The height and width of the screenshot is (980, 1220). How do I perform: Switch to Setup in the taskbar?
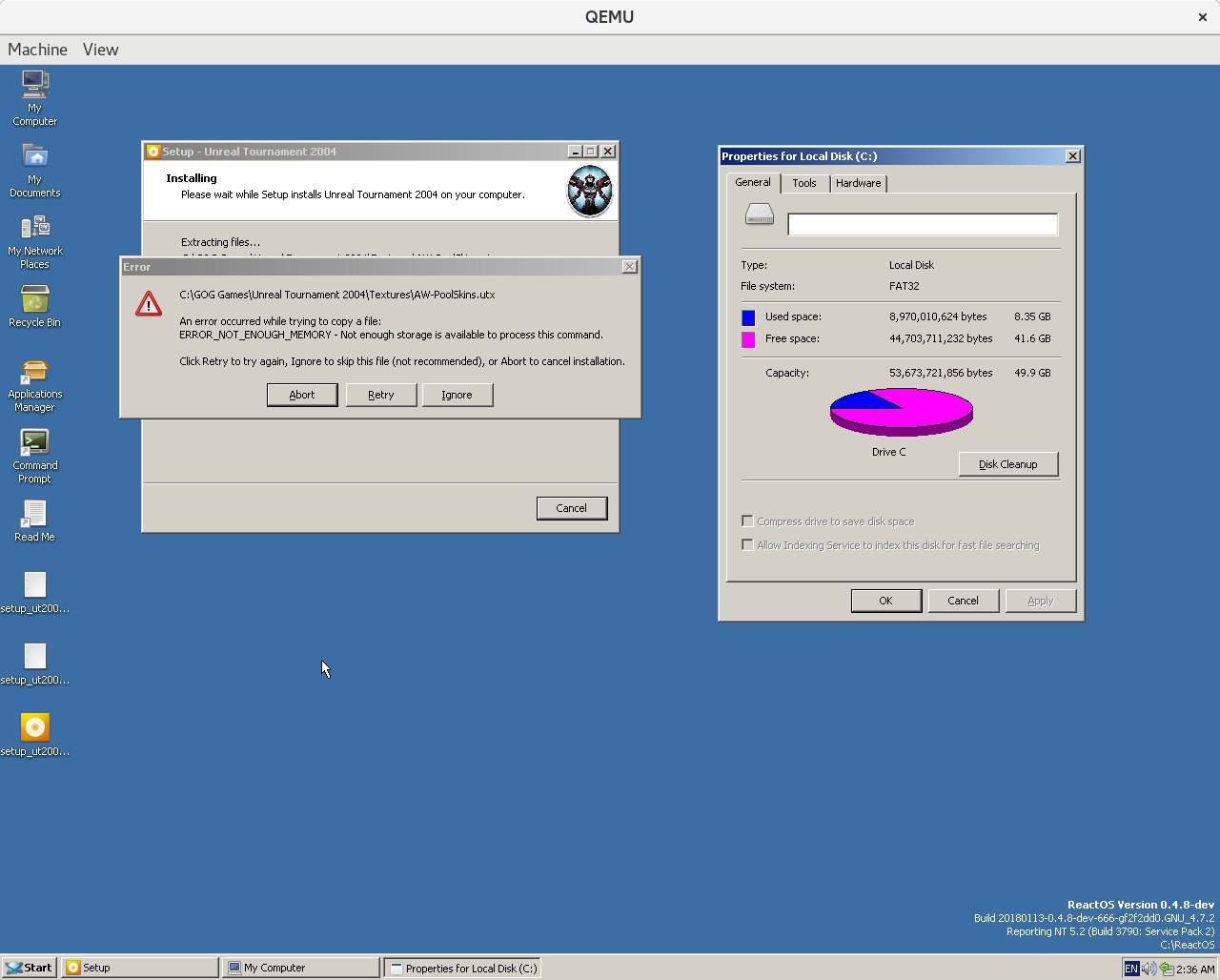click(x=140, y=968)
